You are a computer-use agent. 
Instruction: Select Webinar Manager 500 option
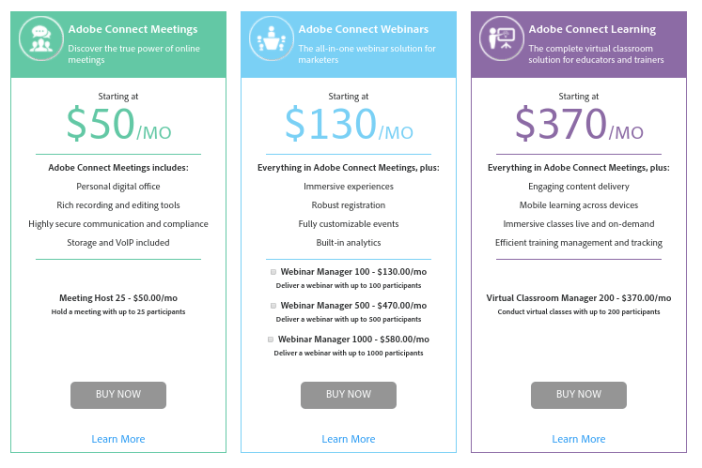[273, 306]
